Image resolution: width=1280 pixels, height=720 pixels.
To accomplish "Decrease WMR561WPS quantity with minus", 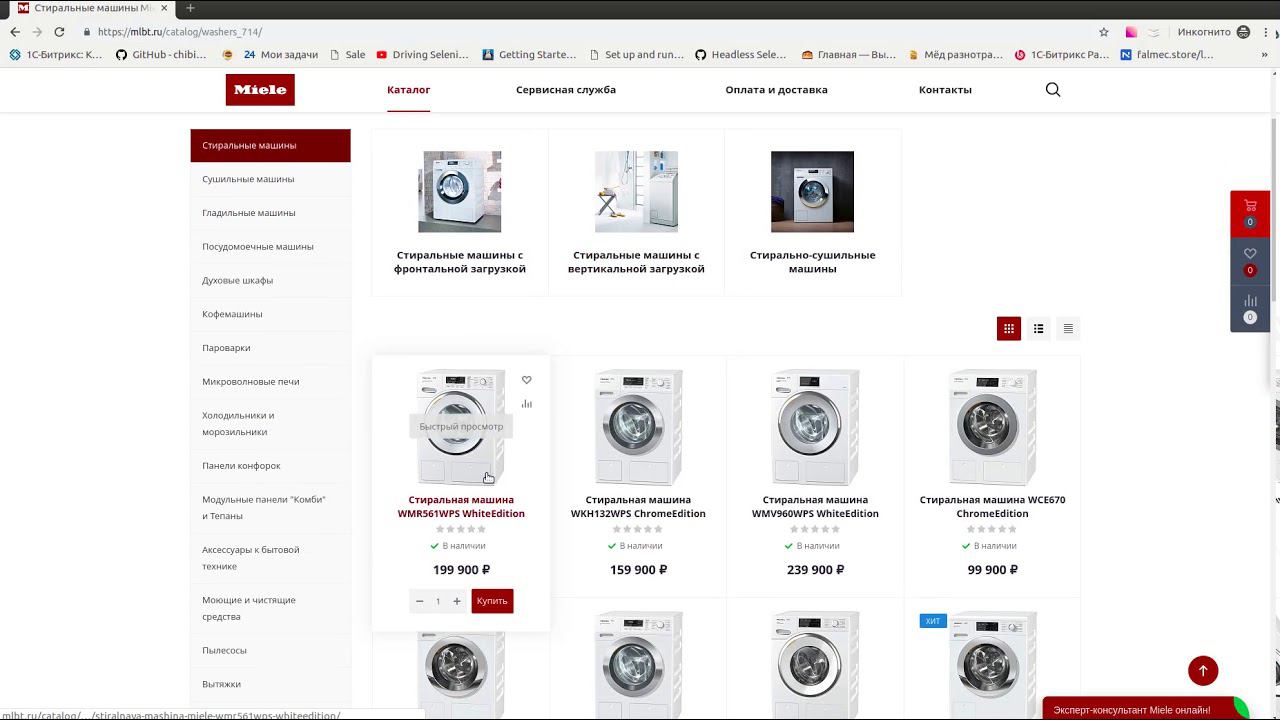I will tap(419, 601).
